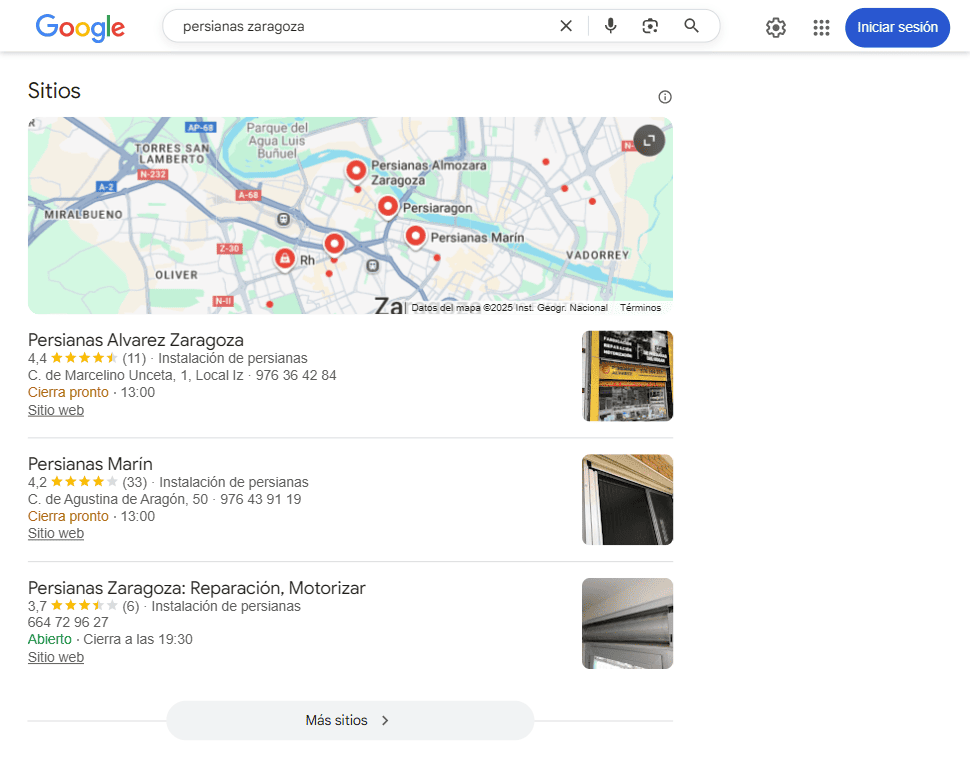The image size is (970, 764).
Task: Click the Persianas Marín pin on the map
Action: [415, 236]
